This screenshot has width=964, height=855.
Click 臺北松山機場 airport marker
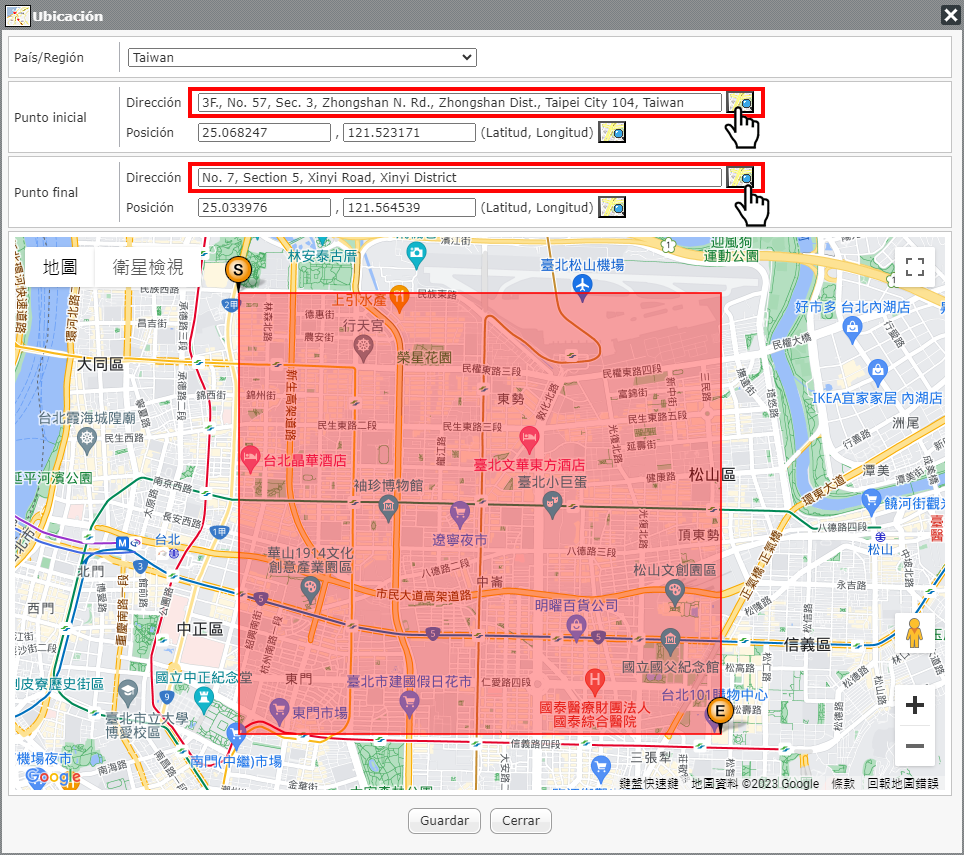tap(582, 286)
